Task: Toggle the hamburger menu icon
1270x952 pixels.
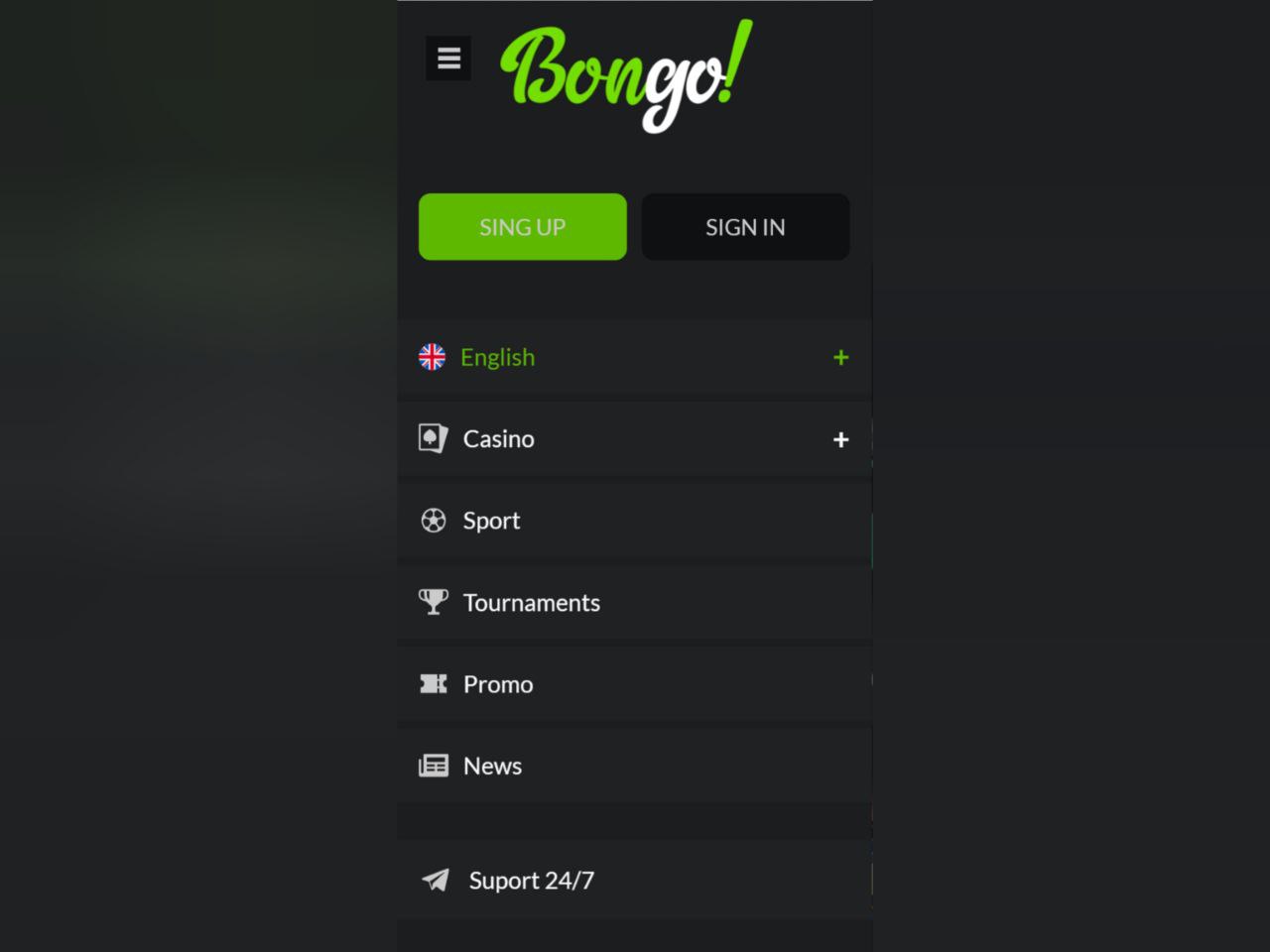Action: tap(448, 59)
